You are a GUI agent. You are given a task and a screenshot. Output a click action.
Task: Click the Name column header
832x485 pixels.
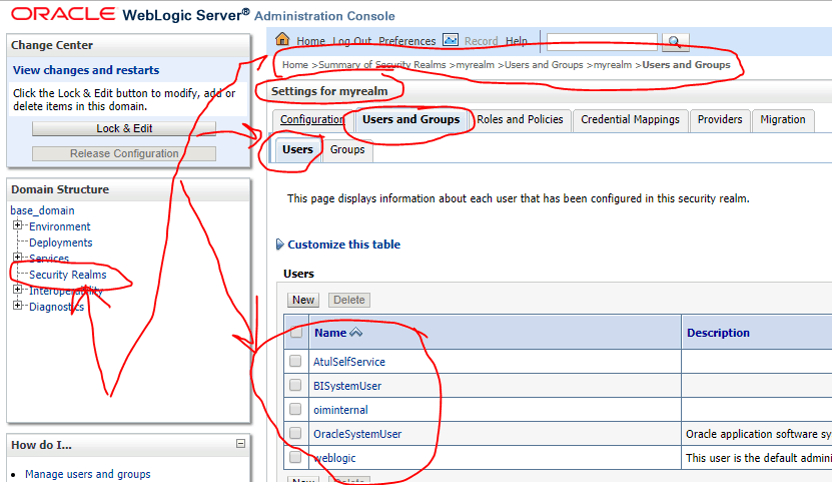coord(330,333)
